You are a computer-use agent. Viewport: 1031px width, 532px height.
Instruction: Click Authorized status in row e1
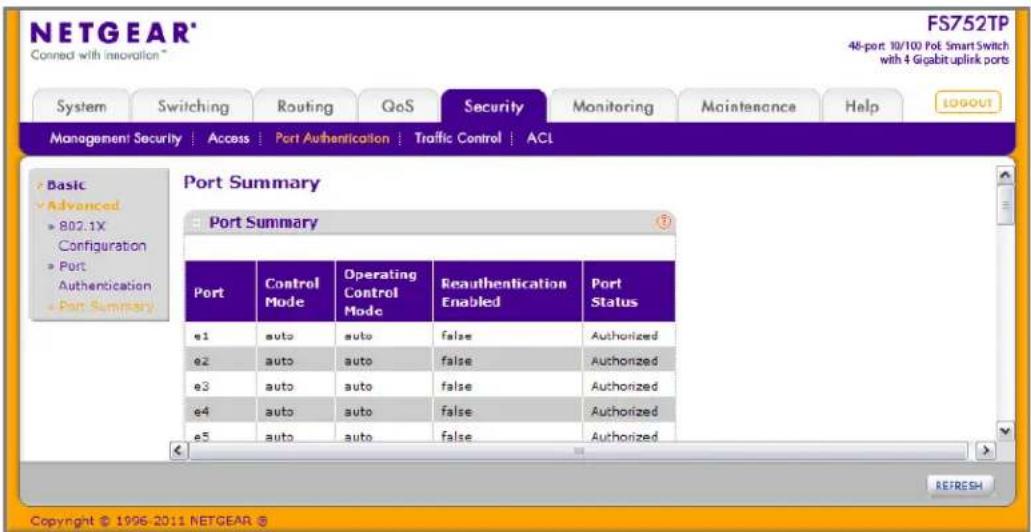click(x=624, y=335)
